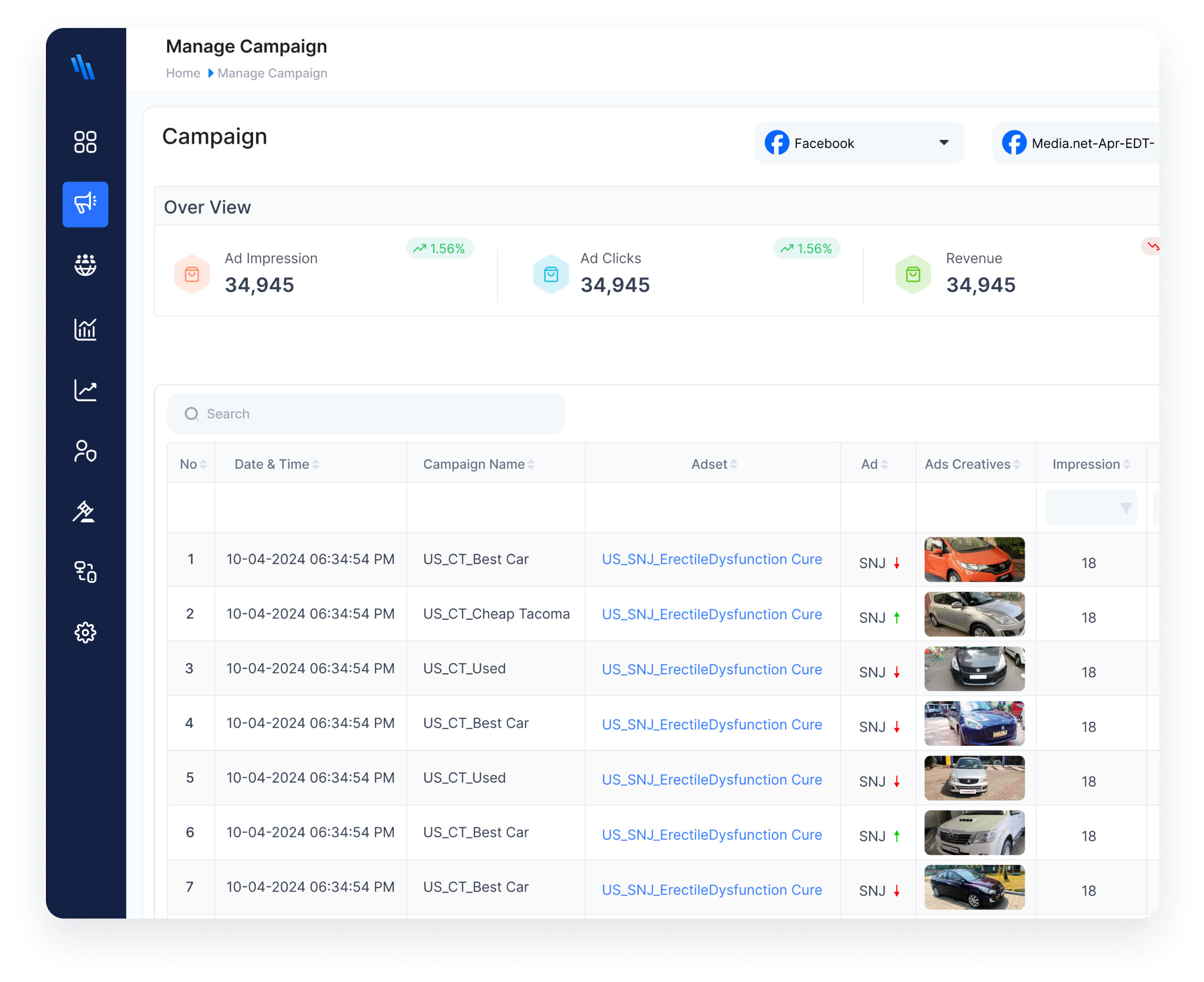1204x982 pixels.
Task: Click the Ad Impression orange bag icon
Action: (192, 274)
